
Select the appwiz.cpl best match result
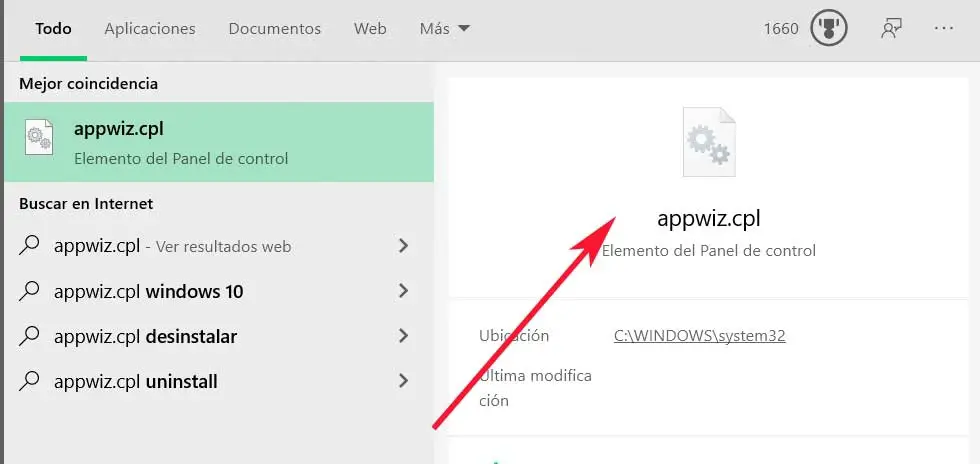click(219, 142)
